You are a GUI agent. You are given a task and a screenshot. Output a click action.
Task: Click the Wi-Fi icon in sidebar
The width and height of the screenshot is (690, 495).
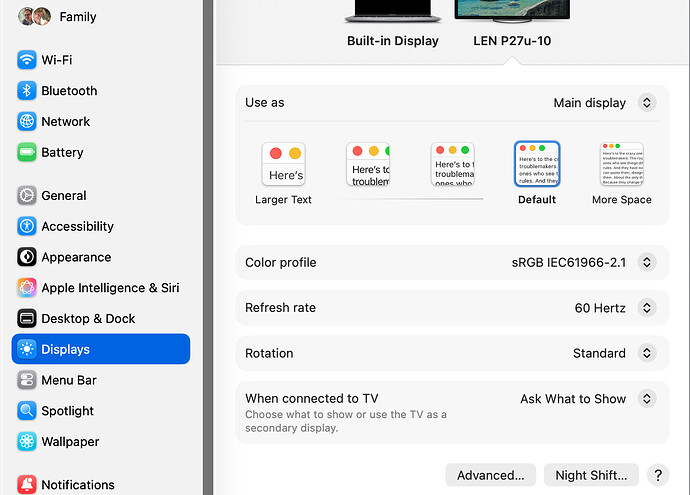[x=27, y=60]
